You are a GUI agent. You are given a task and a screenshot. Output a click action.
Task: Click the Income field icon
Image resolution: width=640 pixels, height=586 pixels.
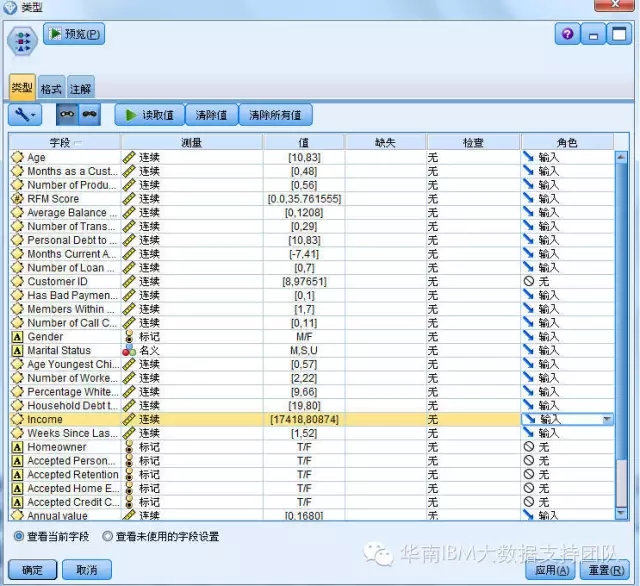[x=18, y=419]
